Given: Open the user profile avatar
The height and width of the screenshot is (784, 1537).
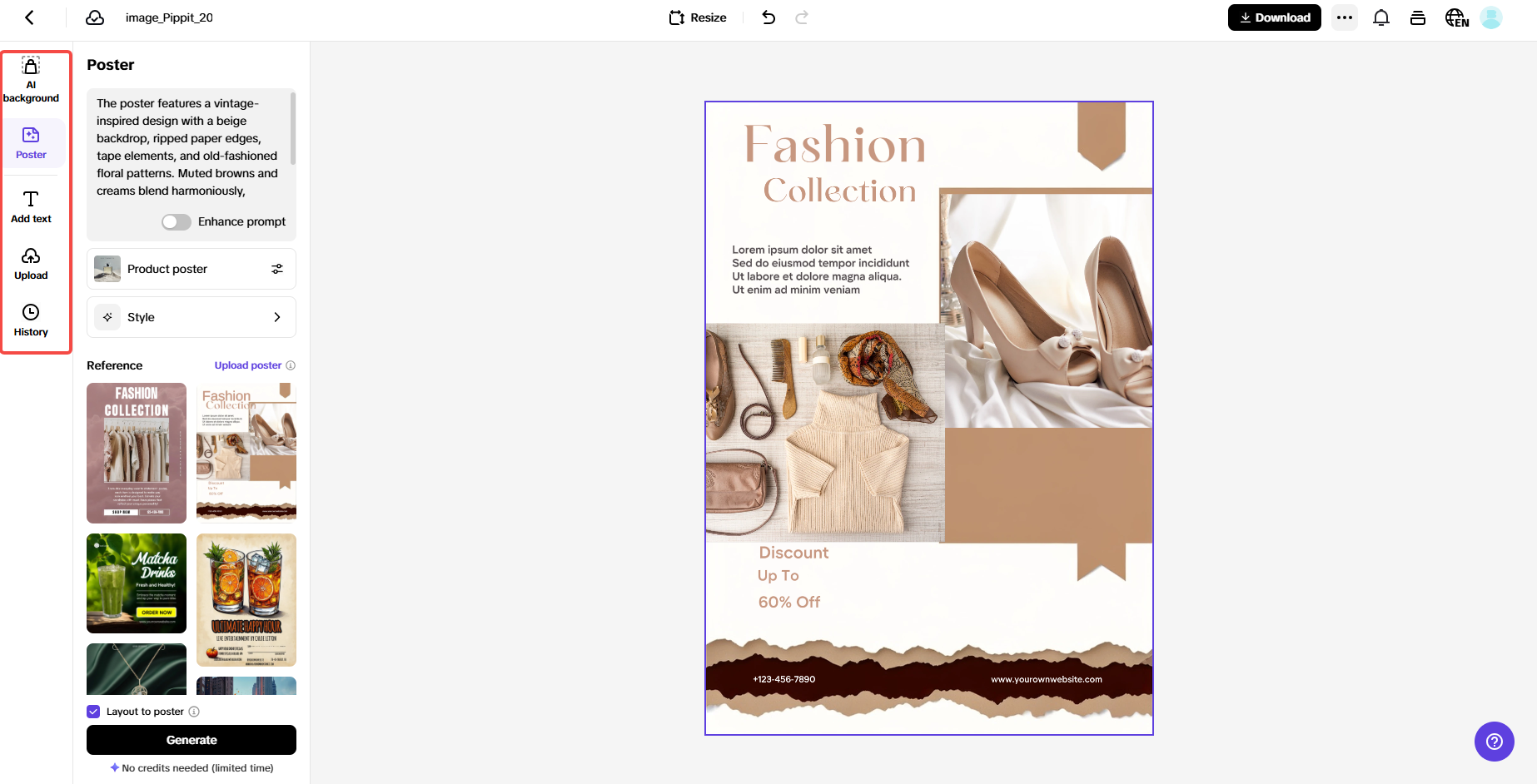Looking at the screenshot, I should pos(1491,17).
